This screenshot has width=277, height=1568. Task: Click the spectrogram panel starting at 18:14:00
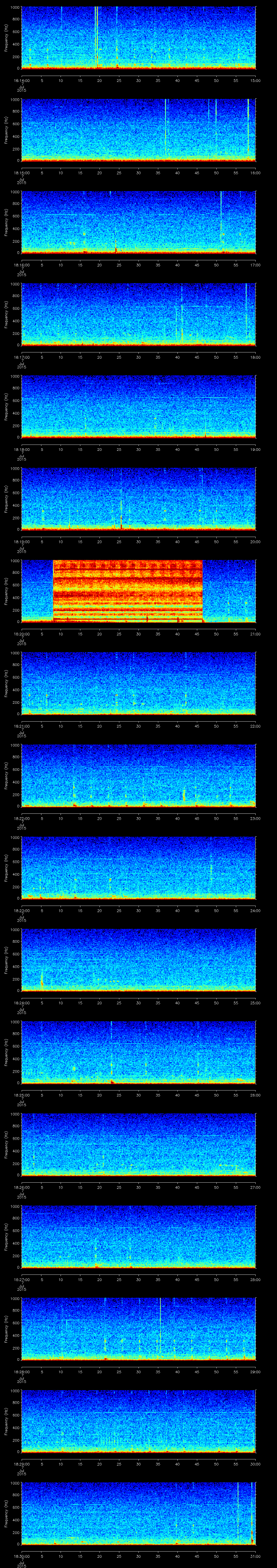point(139,38)
